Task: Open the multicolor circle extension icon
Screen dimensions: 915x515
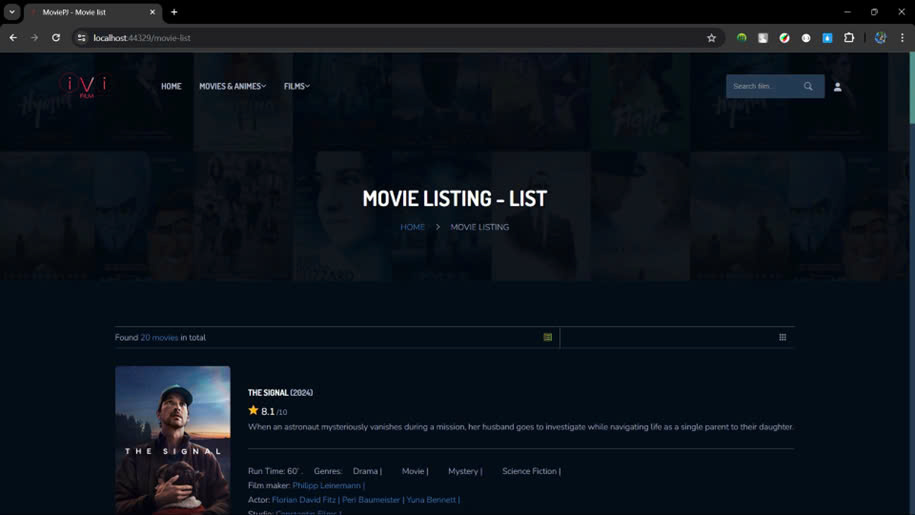Action: coord(784,38)
